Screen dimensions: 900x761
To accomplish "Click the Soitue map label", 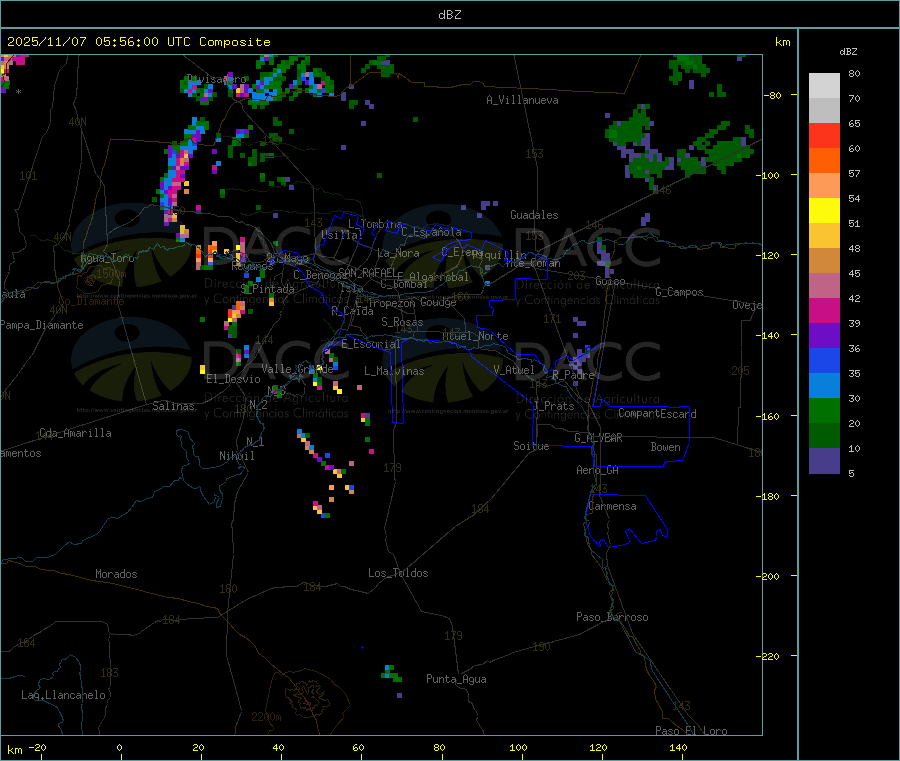I will tap(531, 446).
